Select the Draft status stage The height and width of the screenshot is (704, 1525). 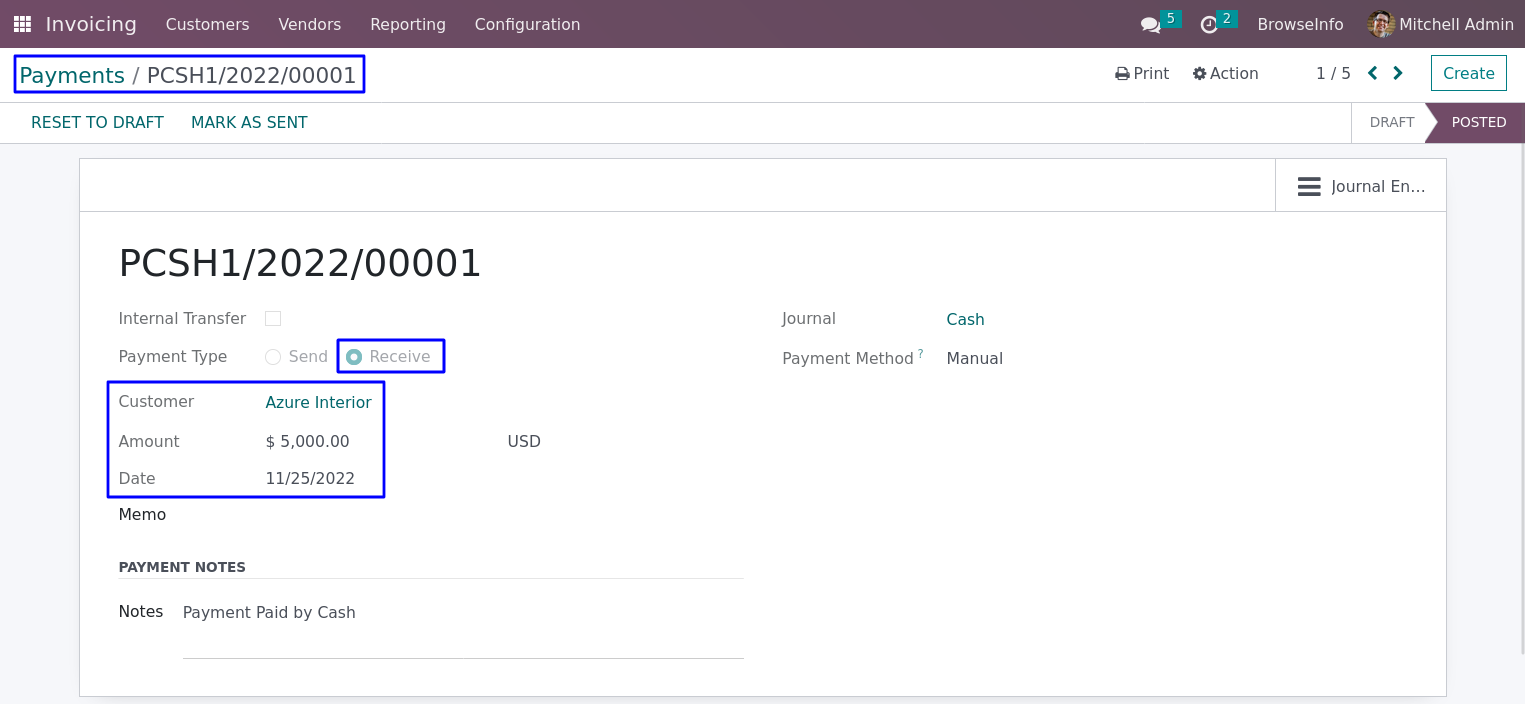point(1391,122)
